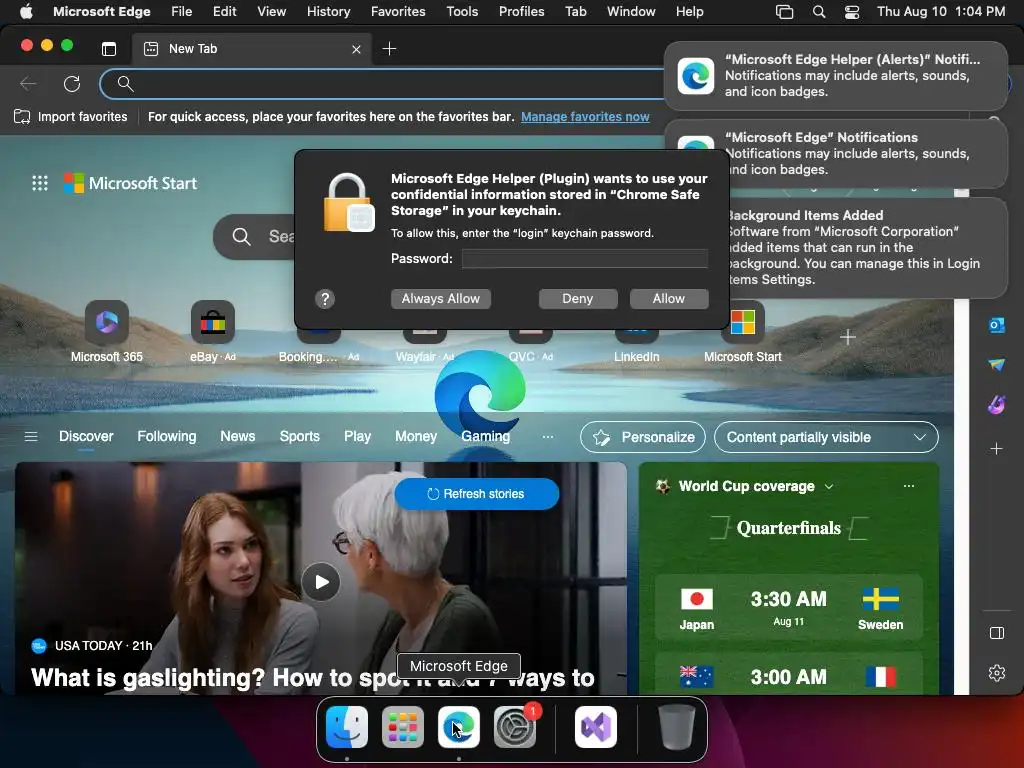Open the sidebar settings gear
1024x768 pixels.
997,673
